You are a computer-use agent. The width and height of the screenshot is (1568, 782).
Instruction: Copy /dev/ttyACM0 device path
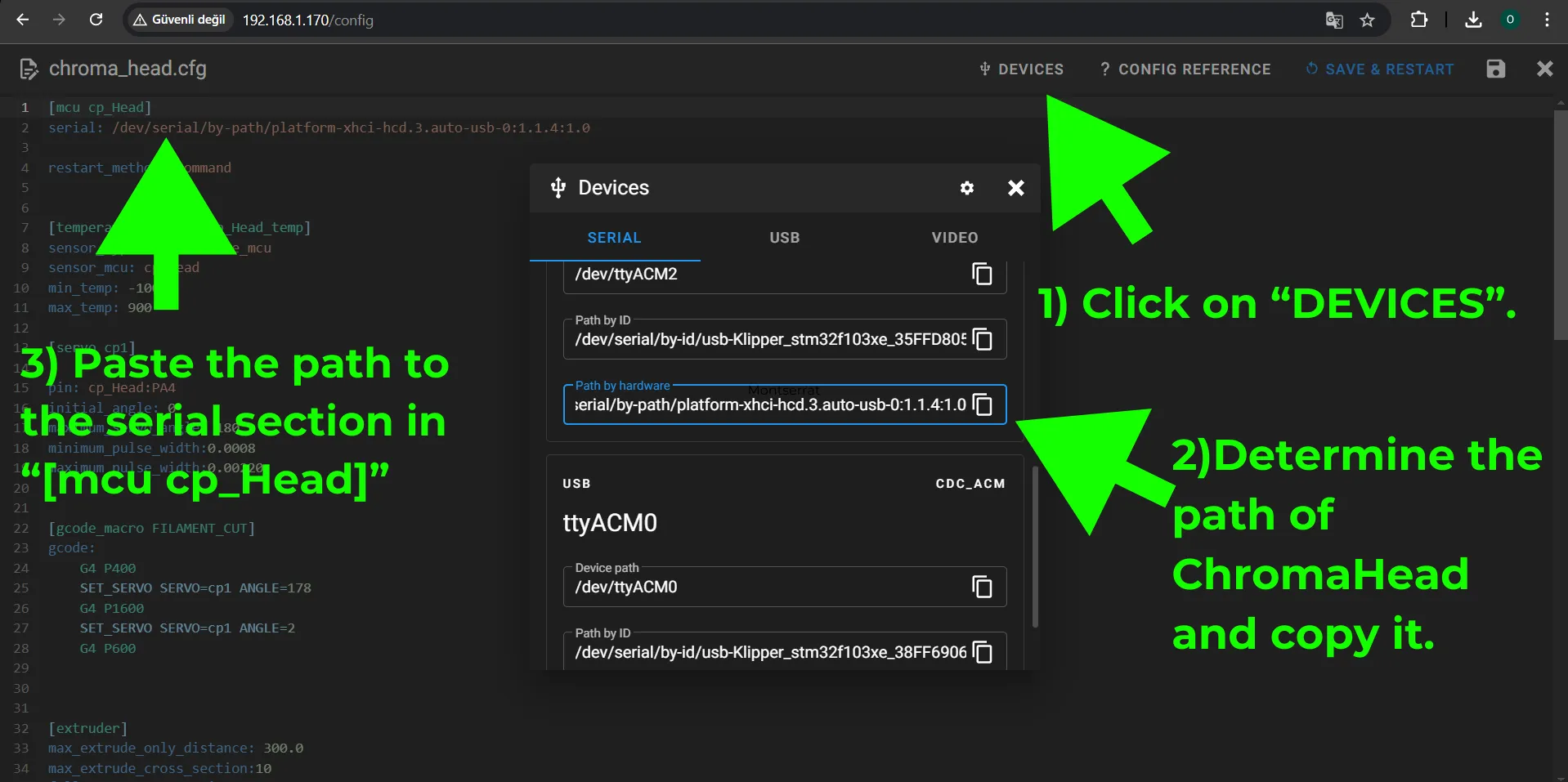[x=982, y=587]
